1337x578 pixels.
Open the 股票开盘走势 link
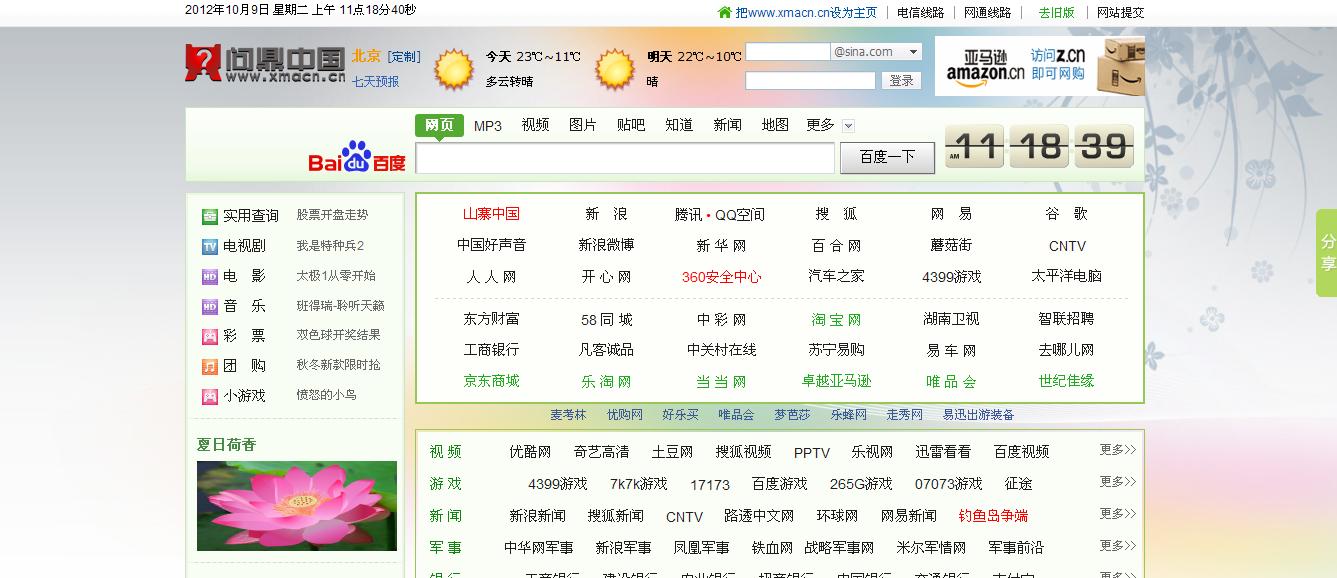pyautogui.click(x=332, y=215)
